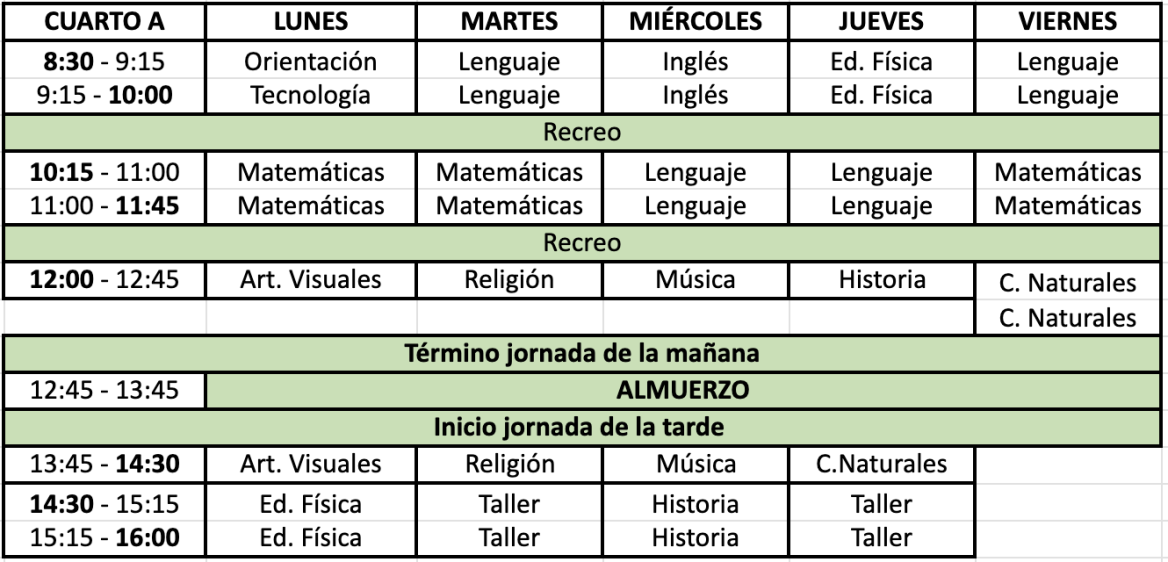The width and height of the screenshot is (1168, 562).
Task: Click the 12:00 - 12:45 time cell
Action: pyautogui.click(x=104, y=280)
